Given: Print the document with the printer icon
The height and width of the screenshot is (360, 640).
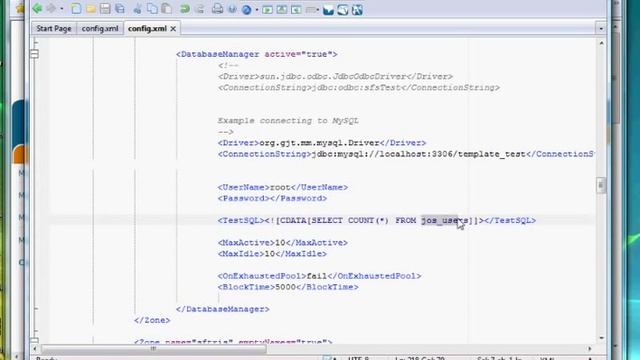Looking at the screenshot, I should [218, 9].
